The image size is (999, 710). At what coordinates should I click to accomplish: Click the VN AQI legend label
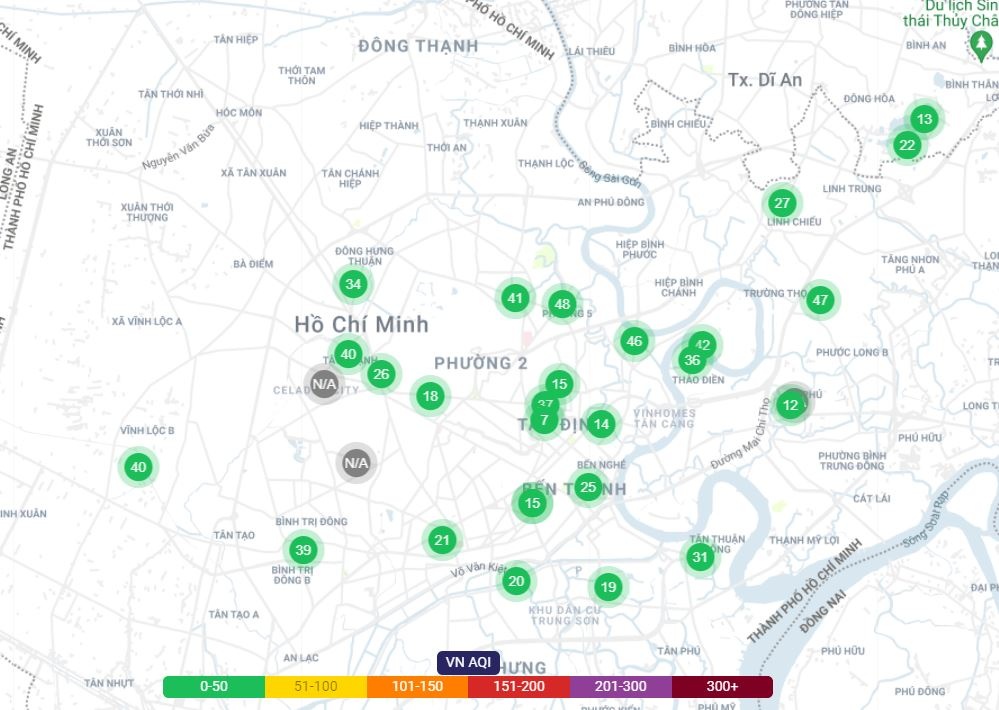(468, 662)
